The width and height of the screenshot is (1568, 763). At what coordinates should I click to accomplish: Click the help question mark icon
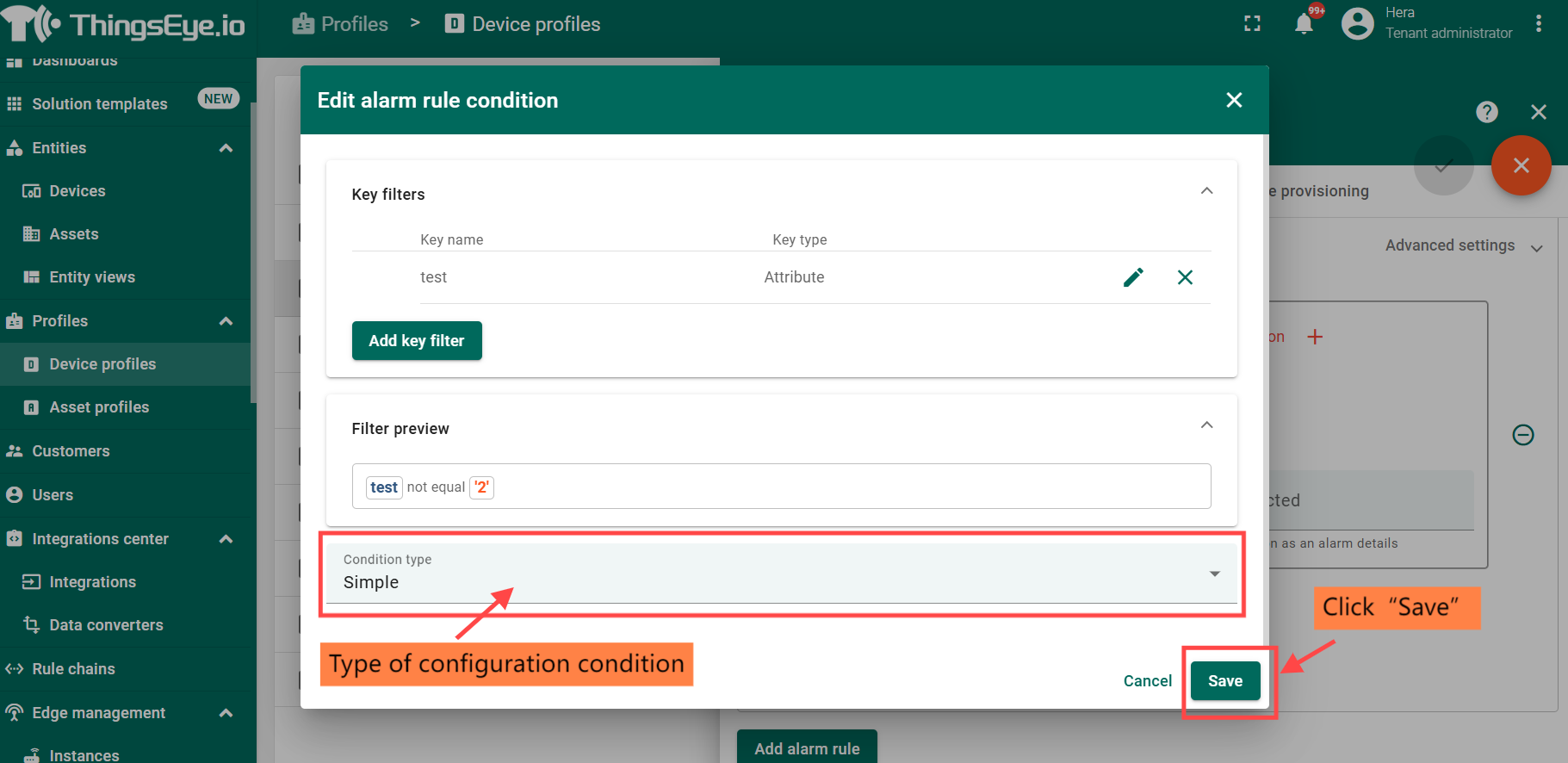(1486, 112)
